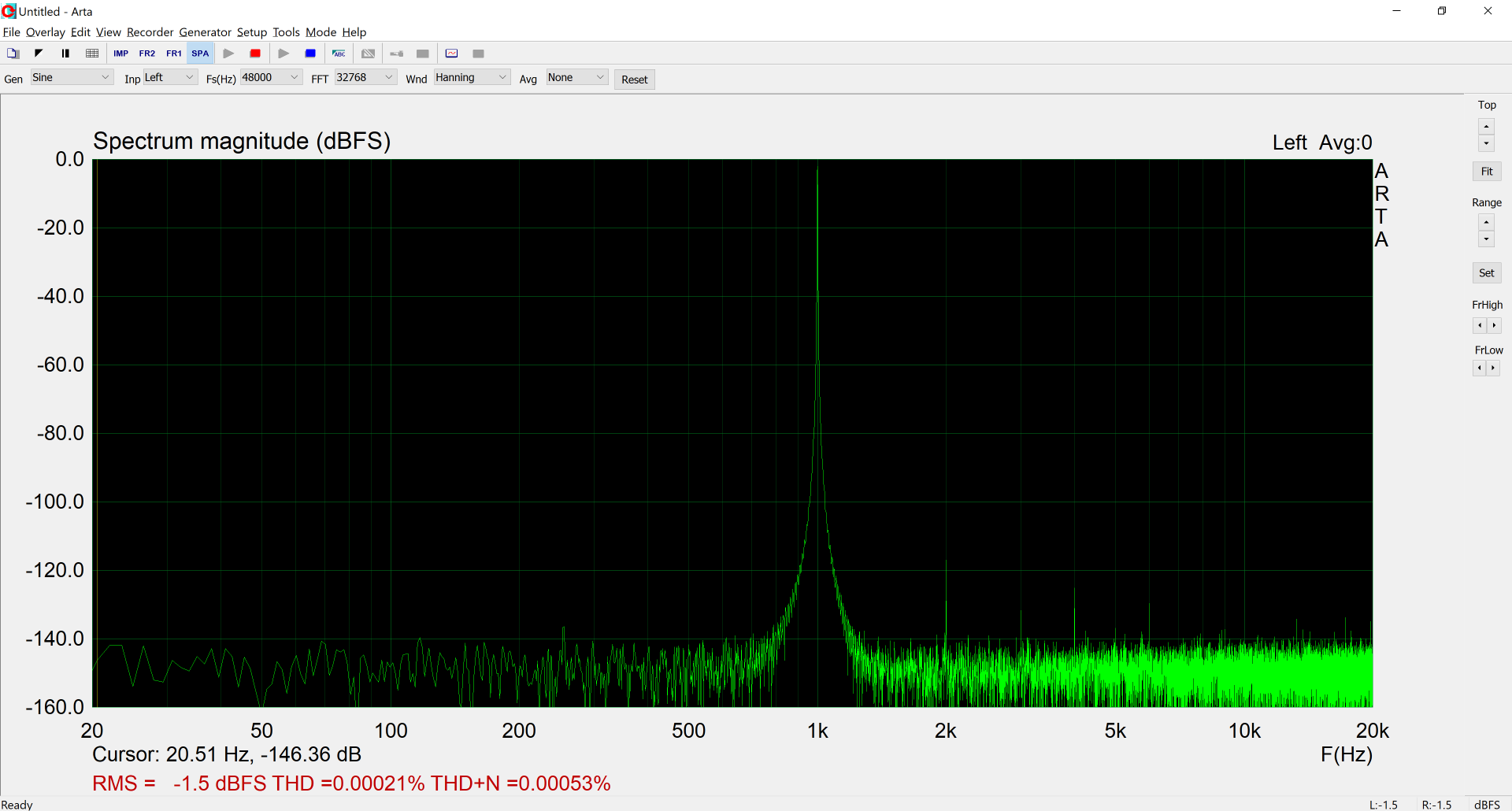Click the Arta application icon in title bar

[9, 11]
